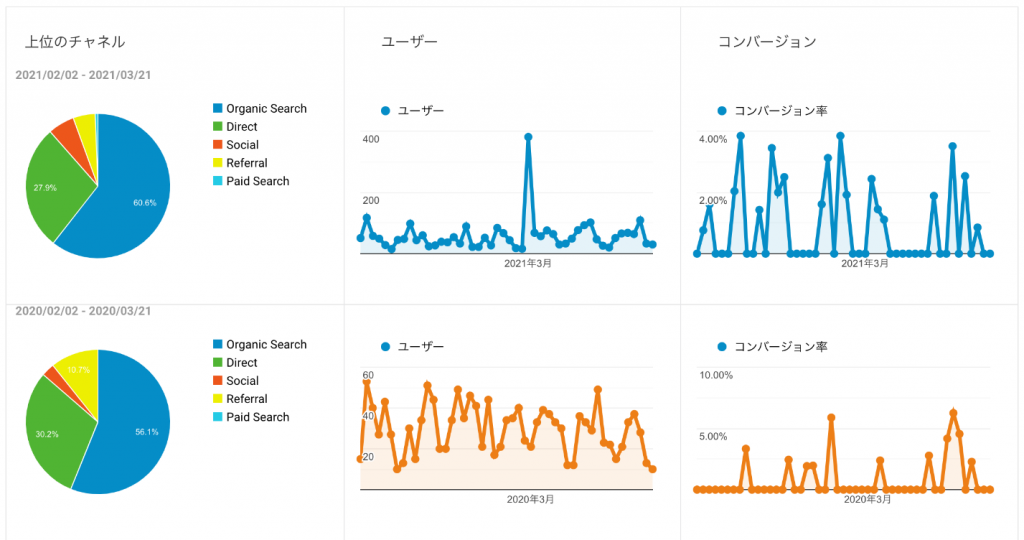Click the blue ユーザー legend dot above the 2021 chart

coord(386,110)
